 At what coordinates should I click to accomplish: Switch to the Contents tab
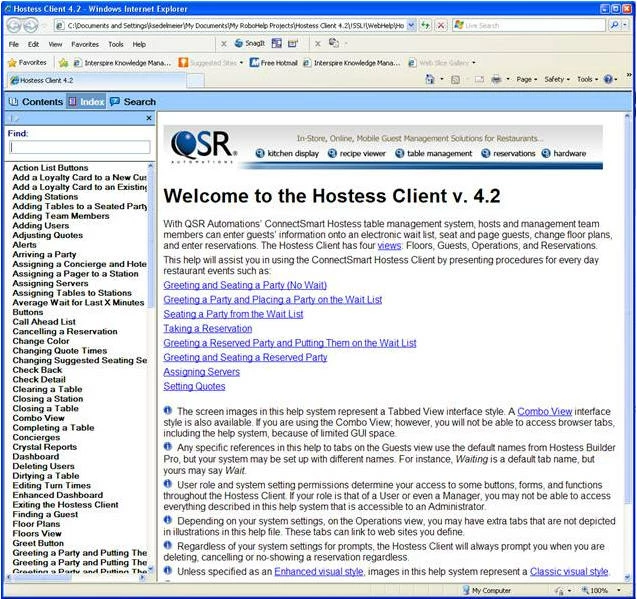(36, 102)
